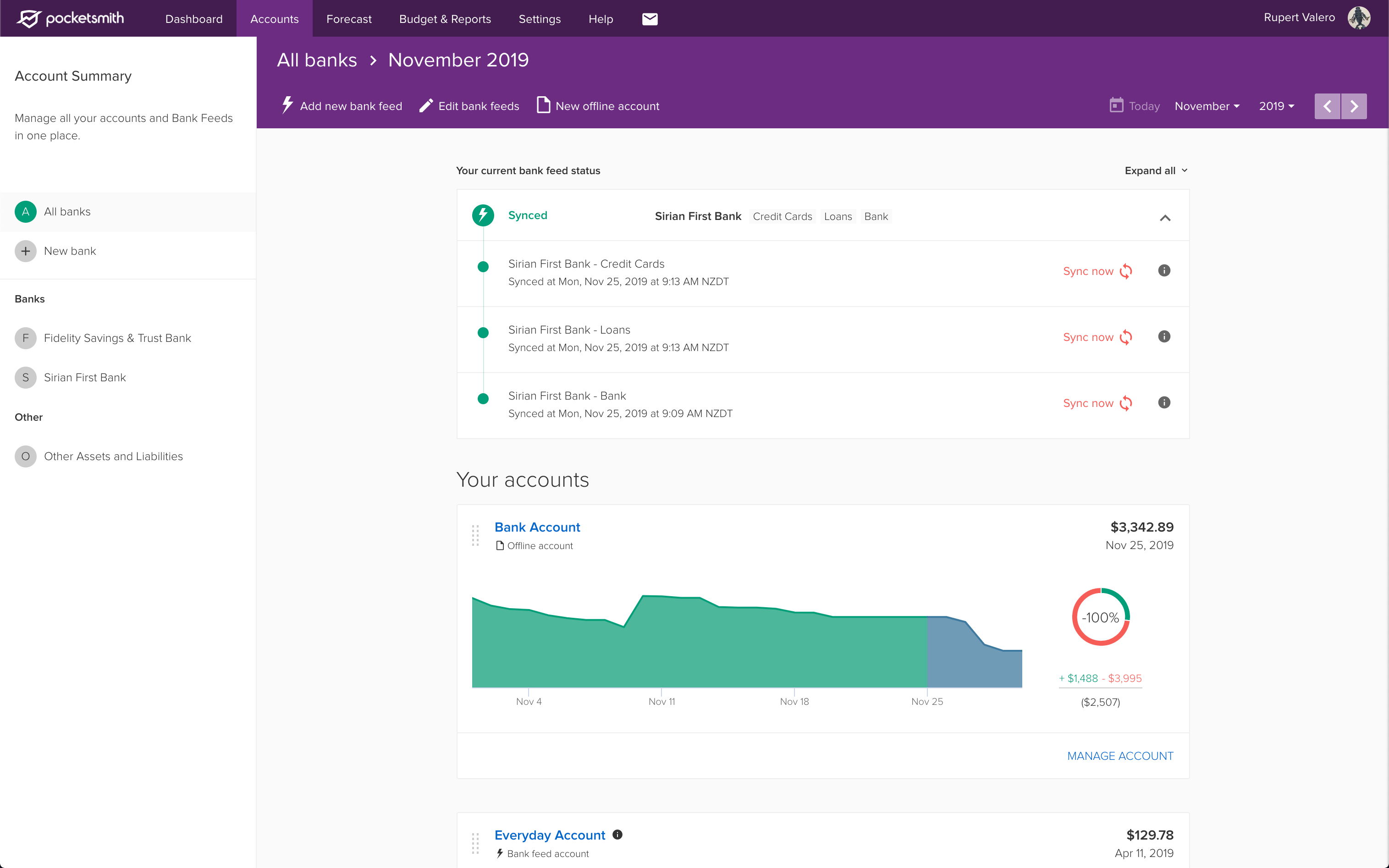Click the O badge for Other Assets
The image size is (1389, 868).
coord(25,456)
